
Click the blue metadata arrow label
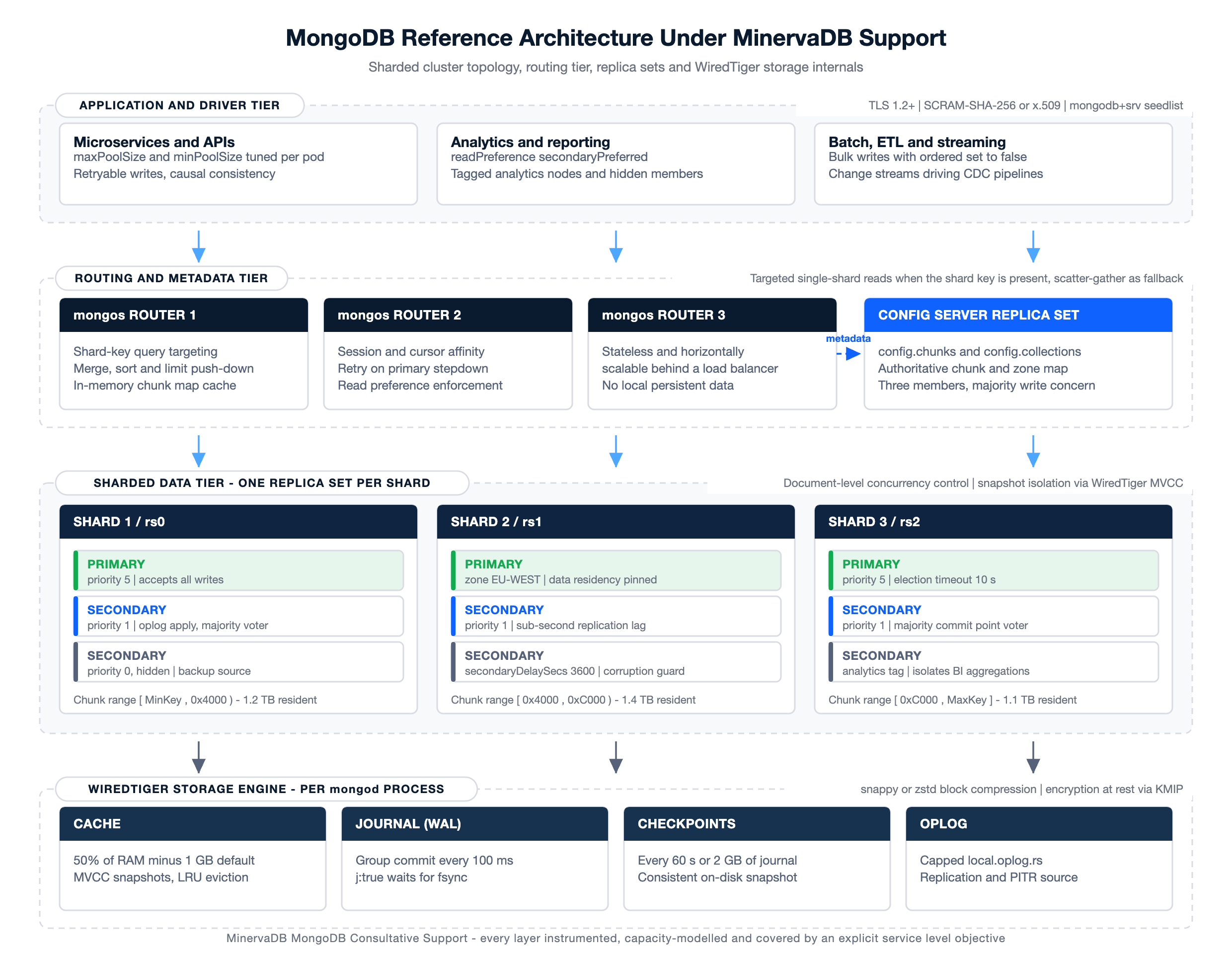848,338
